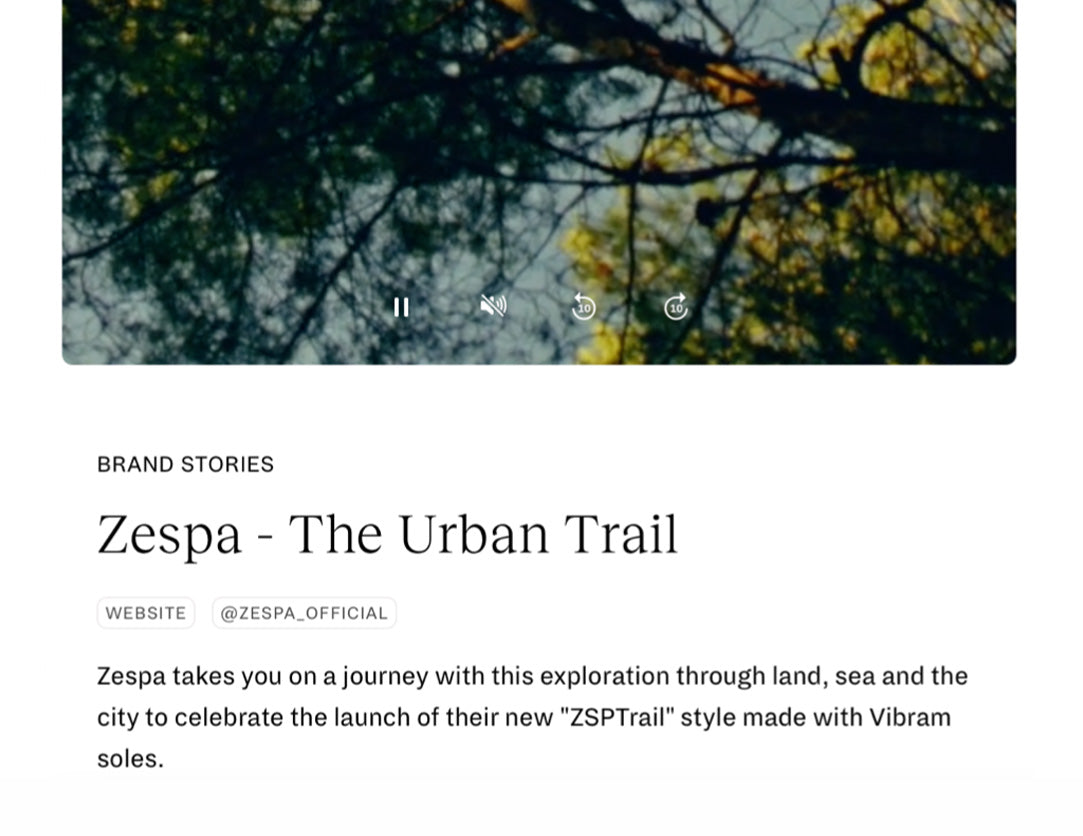
Task: Click the word "journey" in the description
Action: [385, 677]
